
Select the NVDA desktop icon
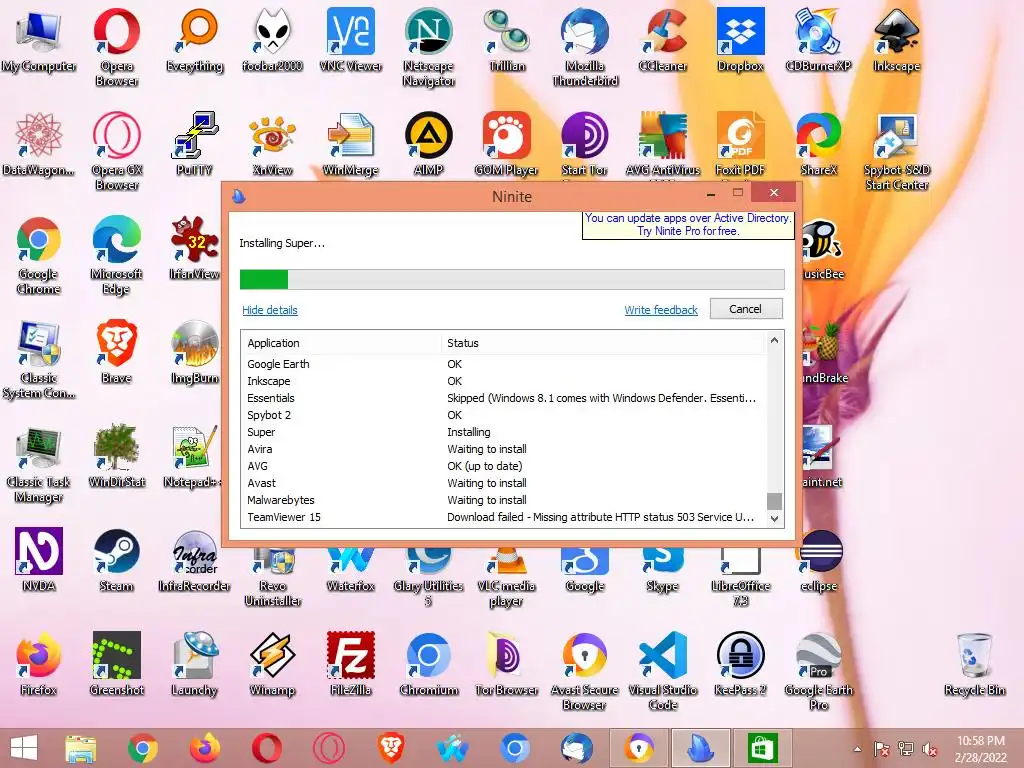[x=39, y=560]
